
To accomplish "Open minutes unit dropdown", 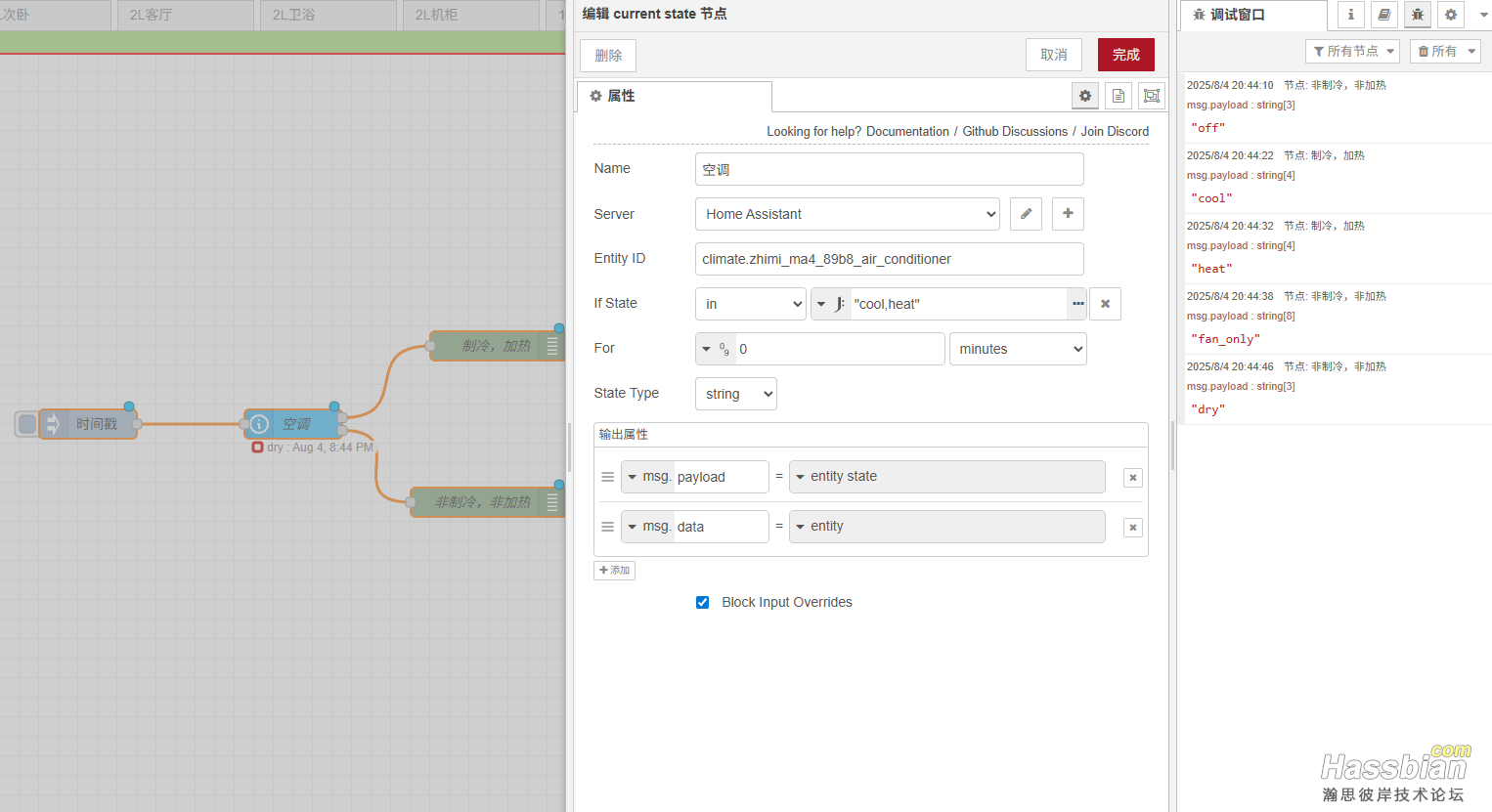I will 1018,349.
